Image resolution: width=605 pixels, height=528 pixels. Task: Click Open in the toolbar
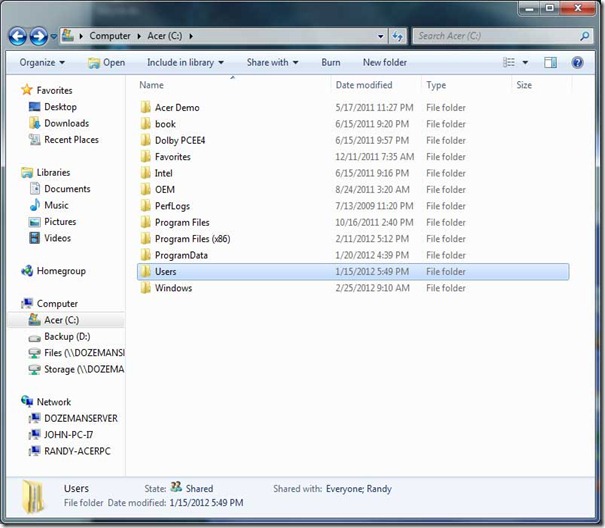[106, 63]
